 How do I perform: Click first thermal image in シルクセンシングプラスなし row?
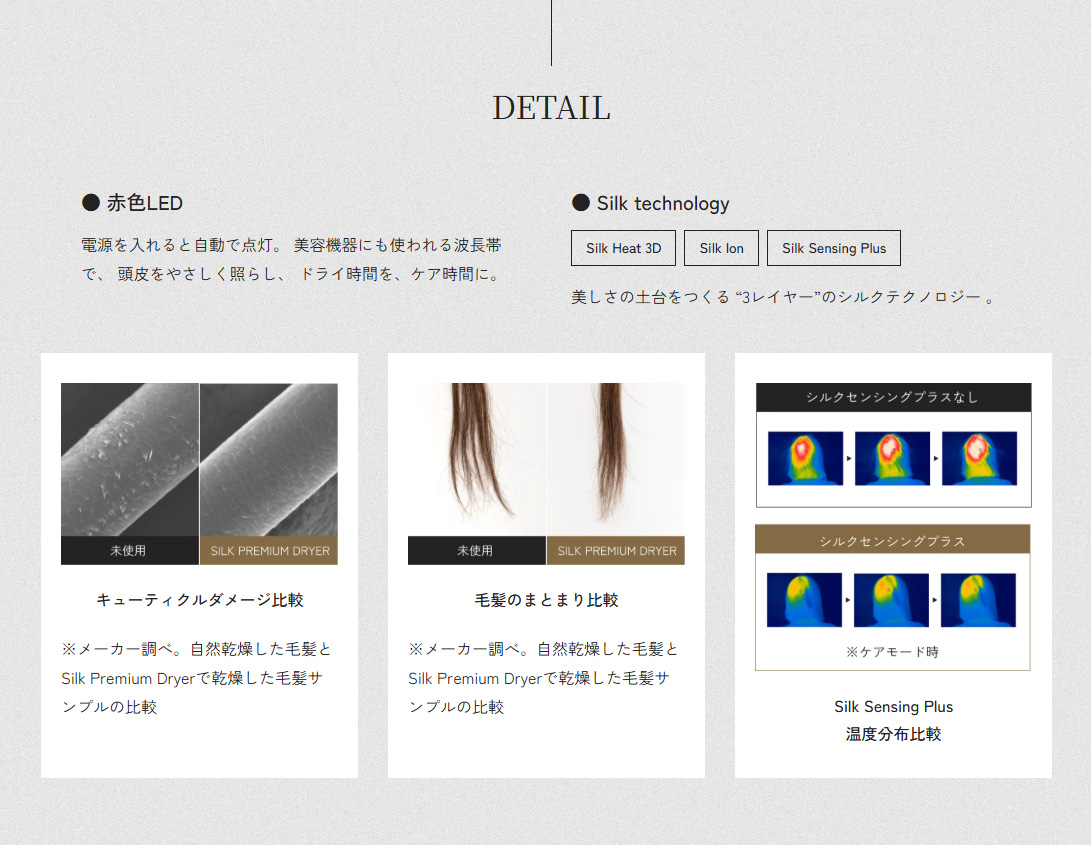pos(805,458)
